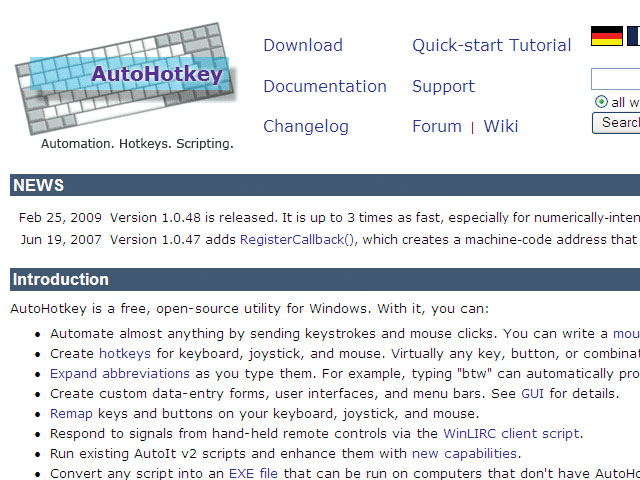Visit the Forum link
Image resolution: width=640 pixels, height=480 pixels.
tap(436, 126)
